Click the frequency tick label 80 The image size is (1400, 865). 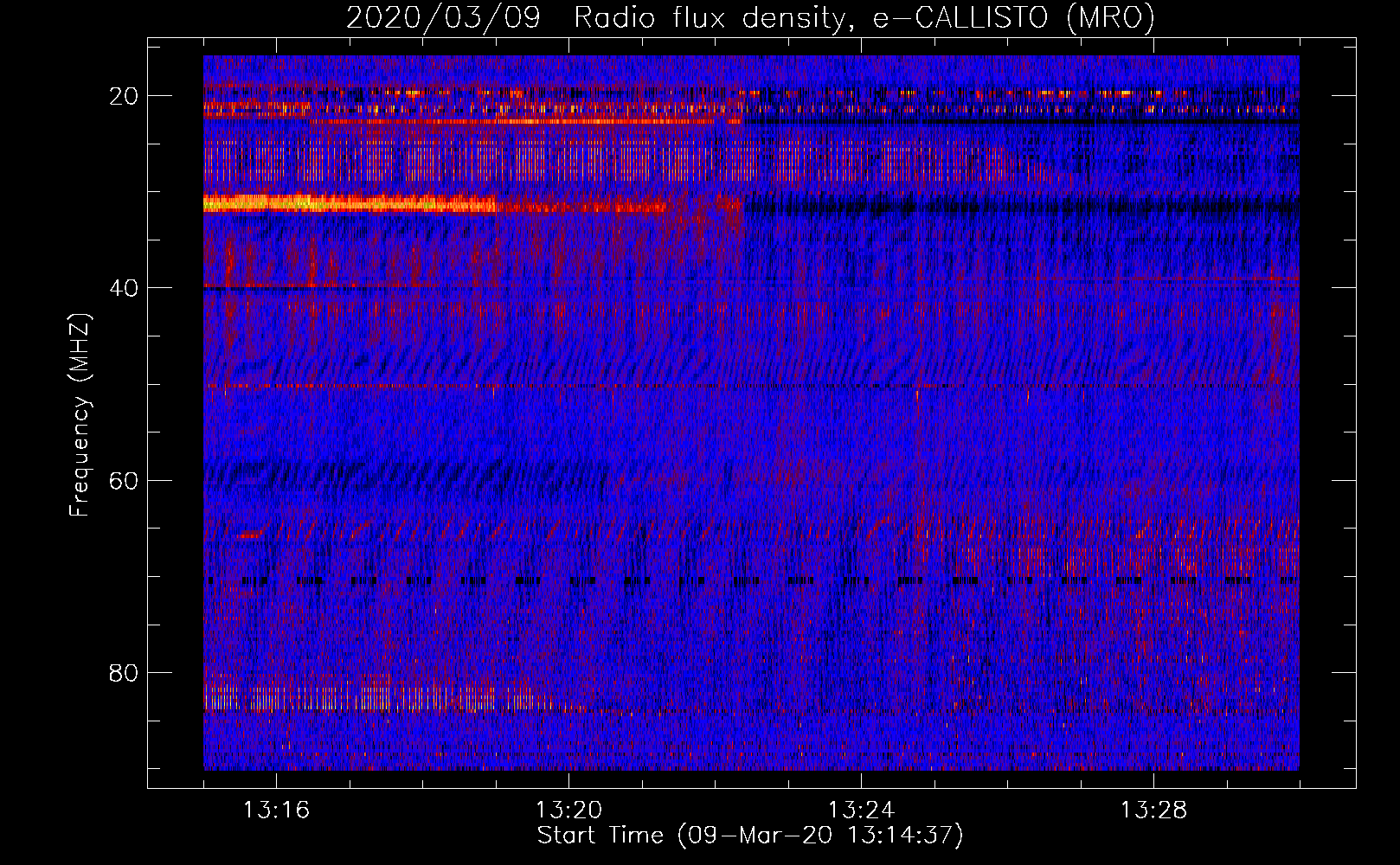(x=124, y=673)
